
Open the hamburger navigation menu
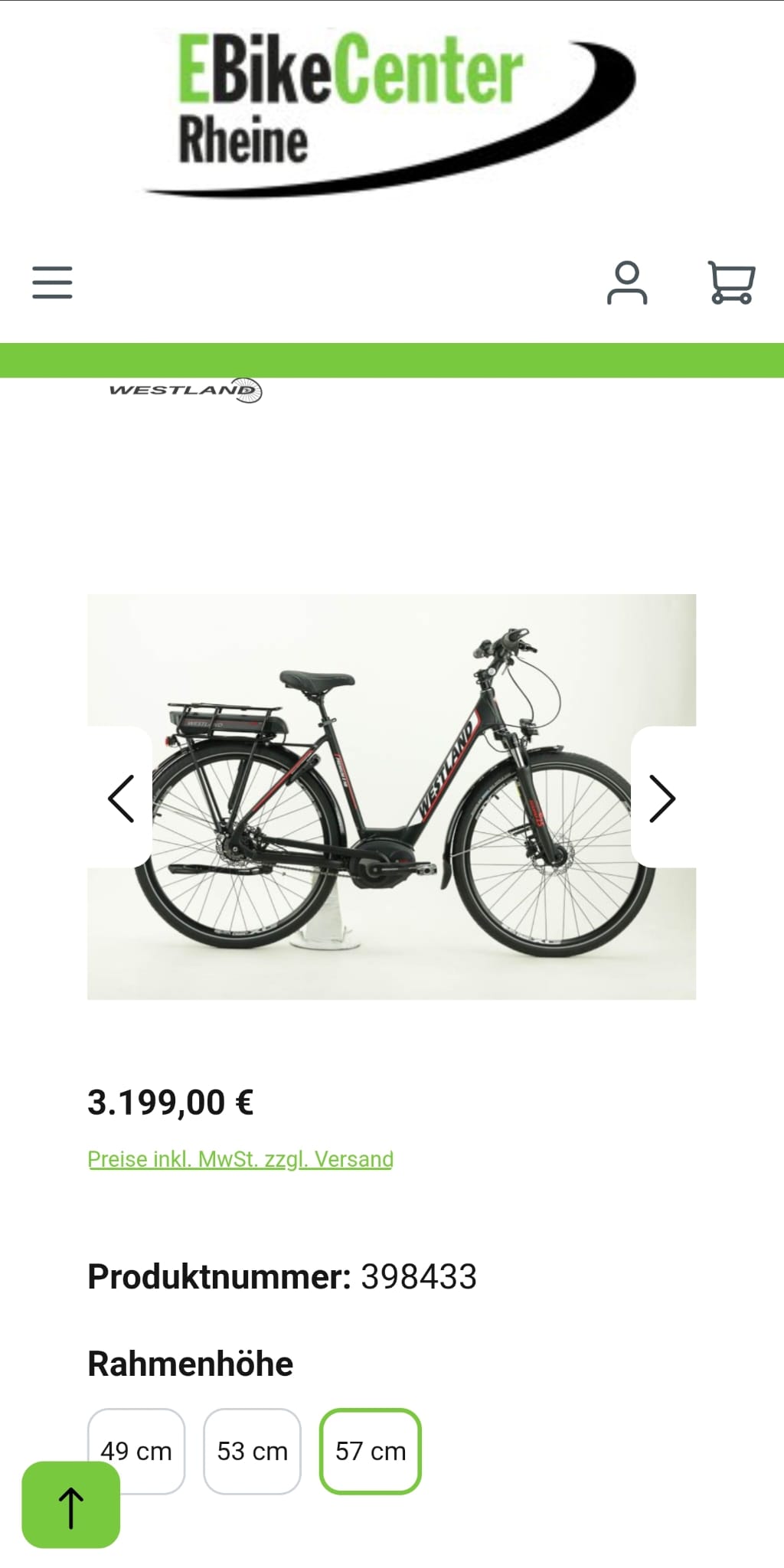[52, 283]
